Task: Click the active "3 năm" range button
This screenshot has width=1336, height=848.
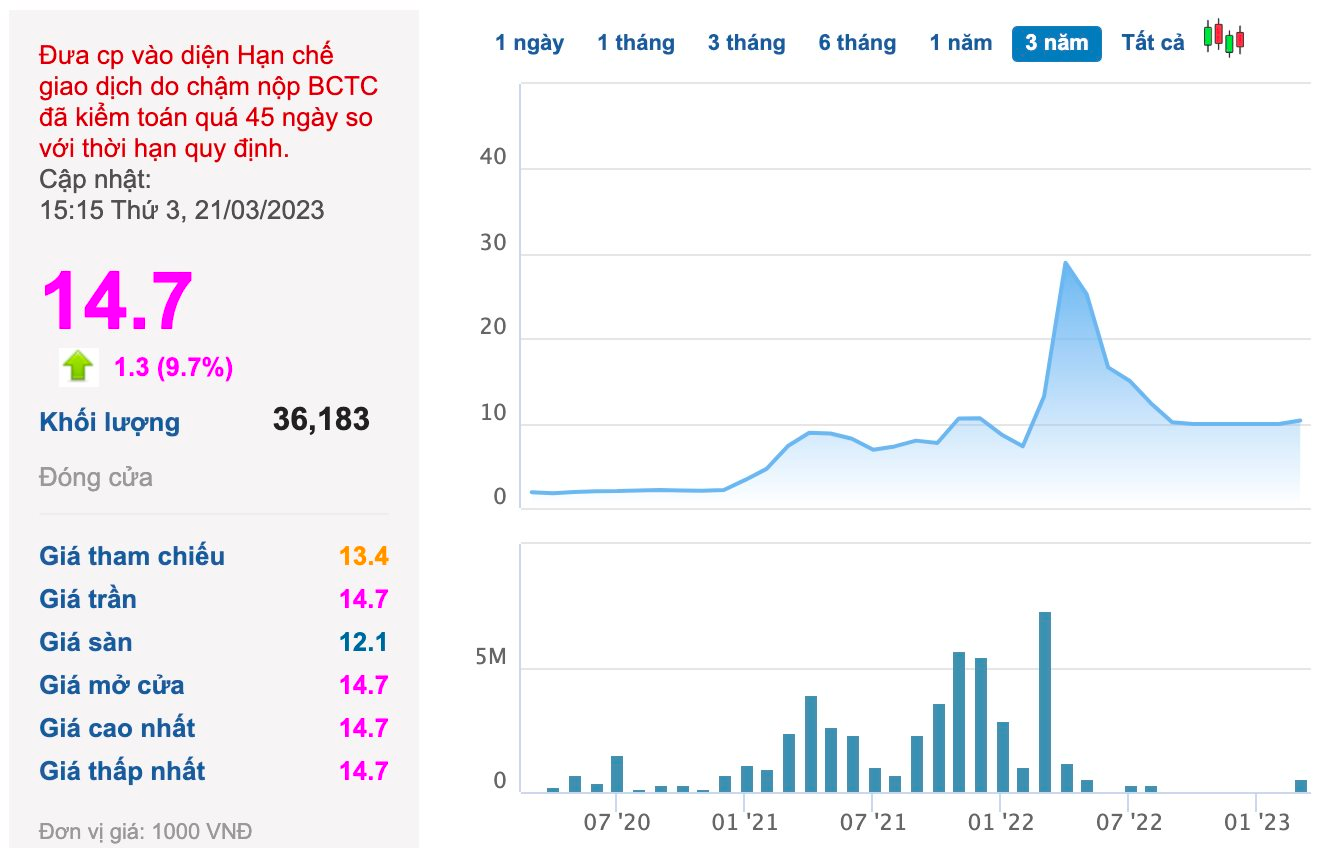Action: click(1057, 43)
